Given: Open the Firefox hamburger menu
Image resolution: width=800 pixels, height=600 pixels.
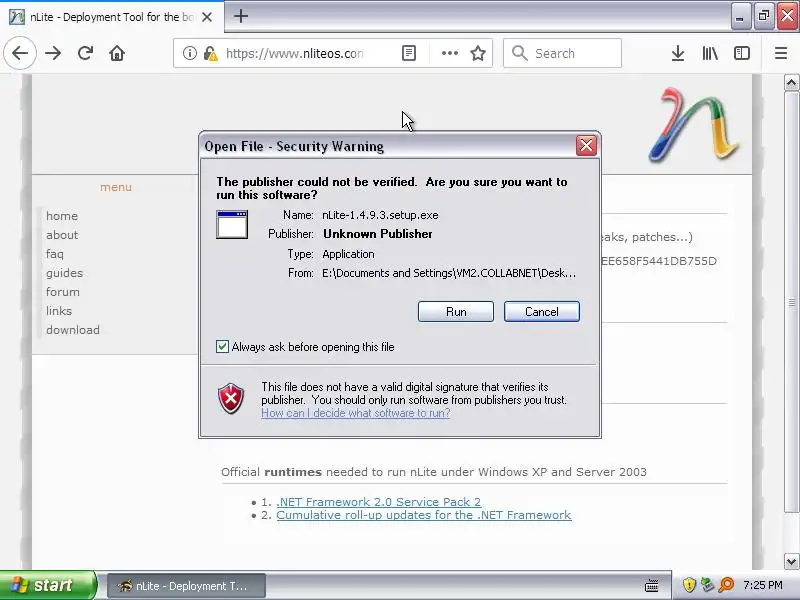Looking at the screenshot, I should pos(781,53).
